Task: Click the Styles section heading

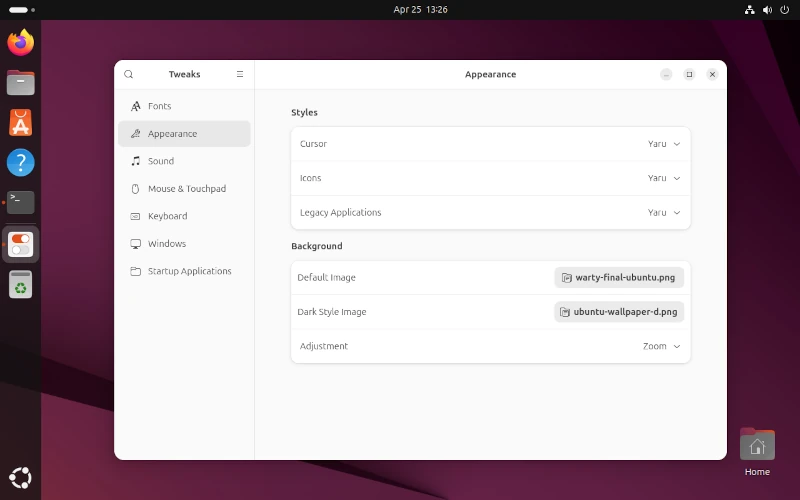Action: tap(304, 112)
